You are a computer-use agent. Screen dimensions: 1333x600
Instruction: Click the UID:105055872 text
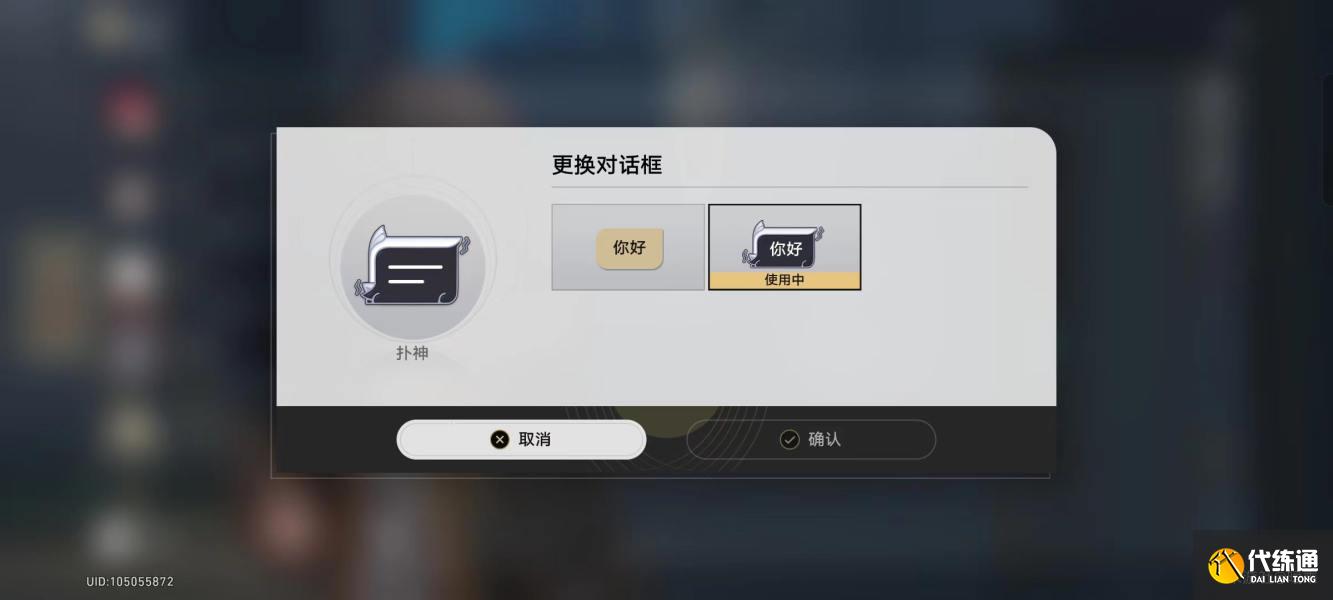coord(130,581)
